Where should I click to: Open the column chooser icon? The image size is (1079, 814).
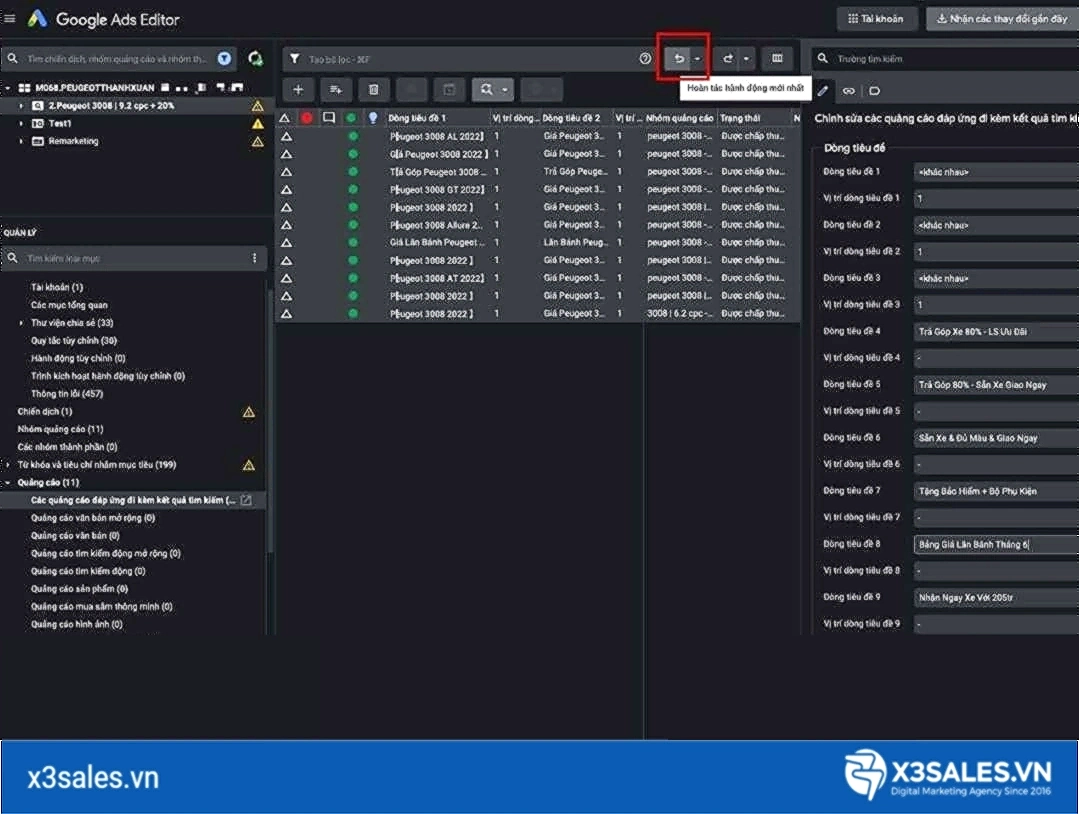coord(777,58)
